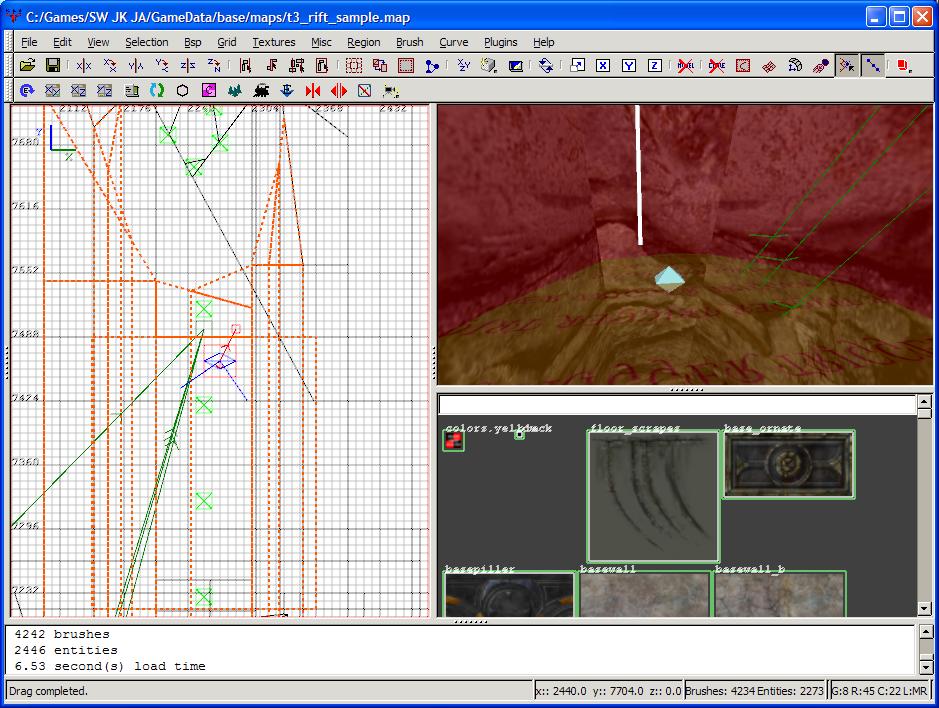This screenshot has width=939, height=708.
Task: Toggle patch vertex welding
Action: [847, 65]
